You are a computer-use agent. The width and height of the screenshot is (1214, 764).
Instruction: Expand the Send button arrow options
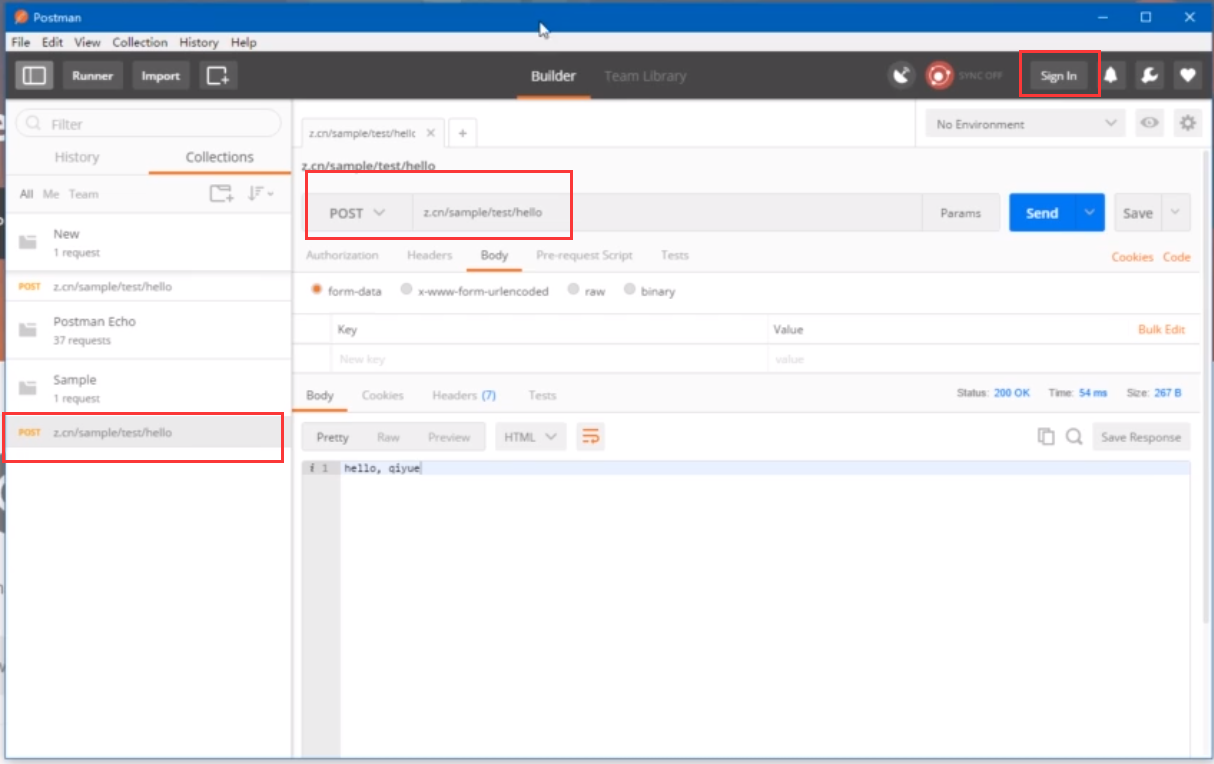click(x=1091, y=213)
